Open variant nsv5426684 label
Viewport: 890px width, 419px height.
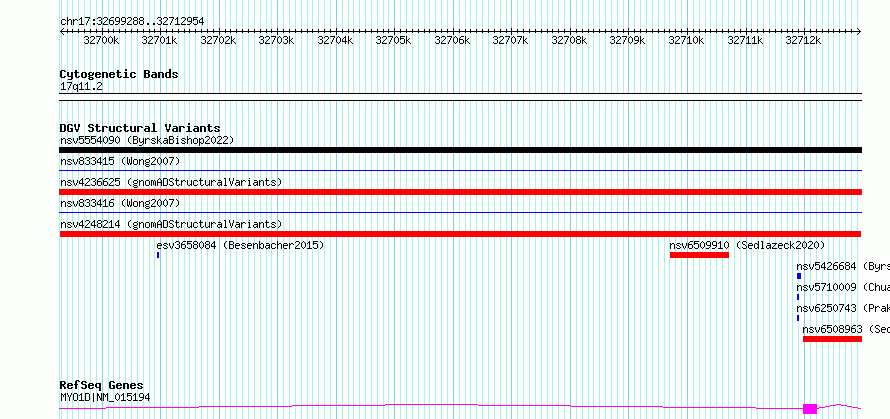click(843, 266)
